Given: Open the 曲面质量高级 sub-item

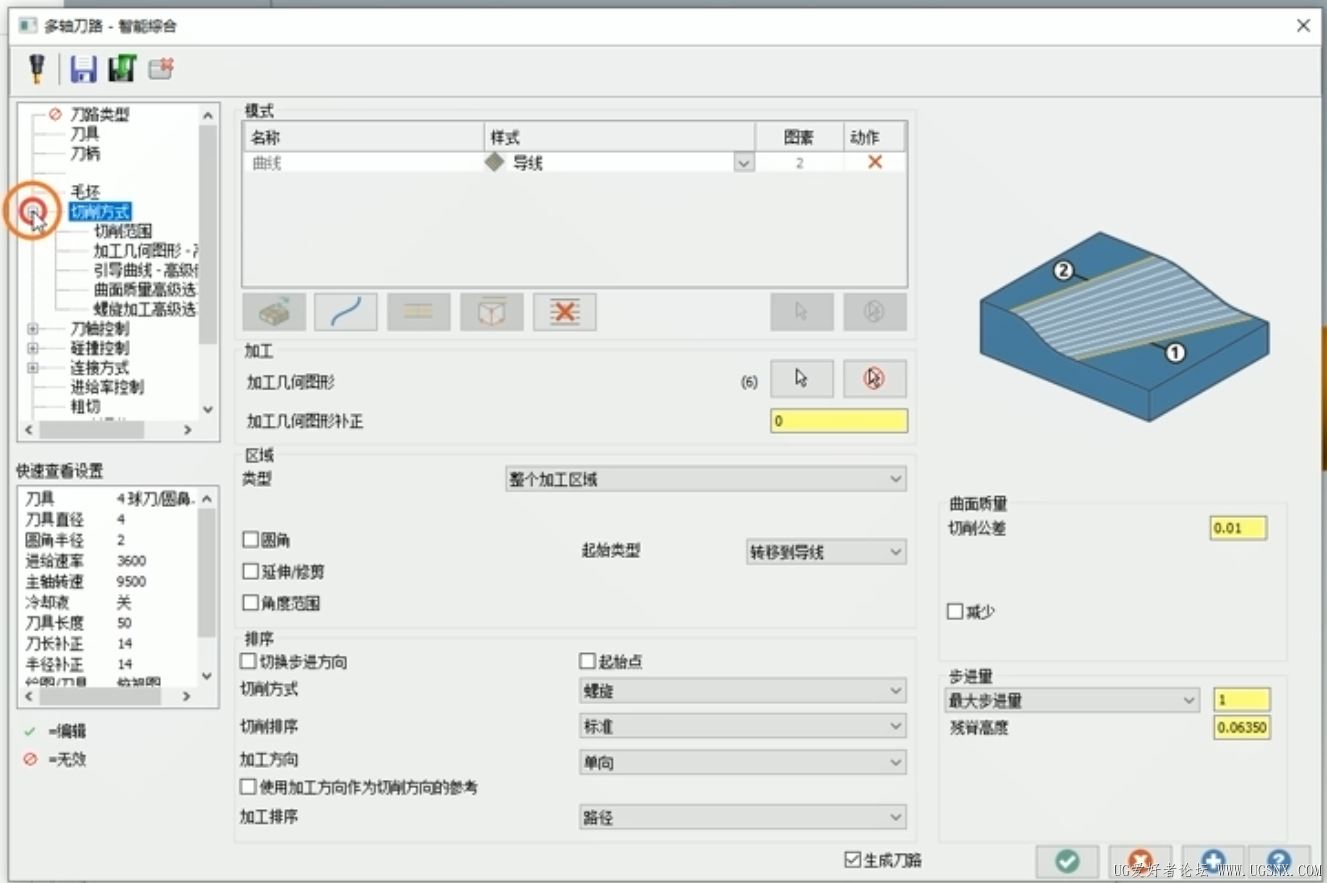Looking at the screenshot, I should point(146,290).
